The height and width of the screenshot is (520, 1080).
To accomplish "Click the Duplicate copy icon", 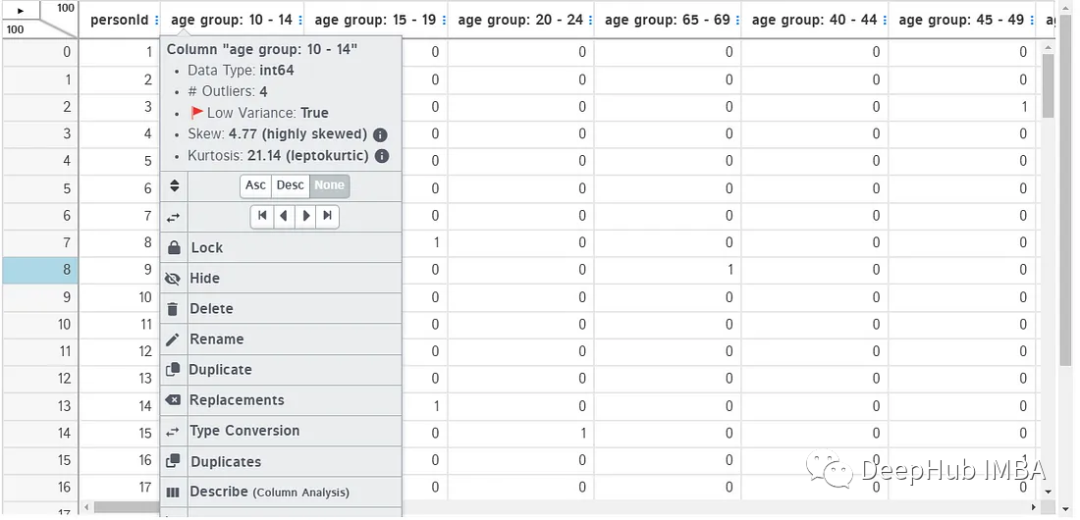I will 174,370.
